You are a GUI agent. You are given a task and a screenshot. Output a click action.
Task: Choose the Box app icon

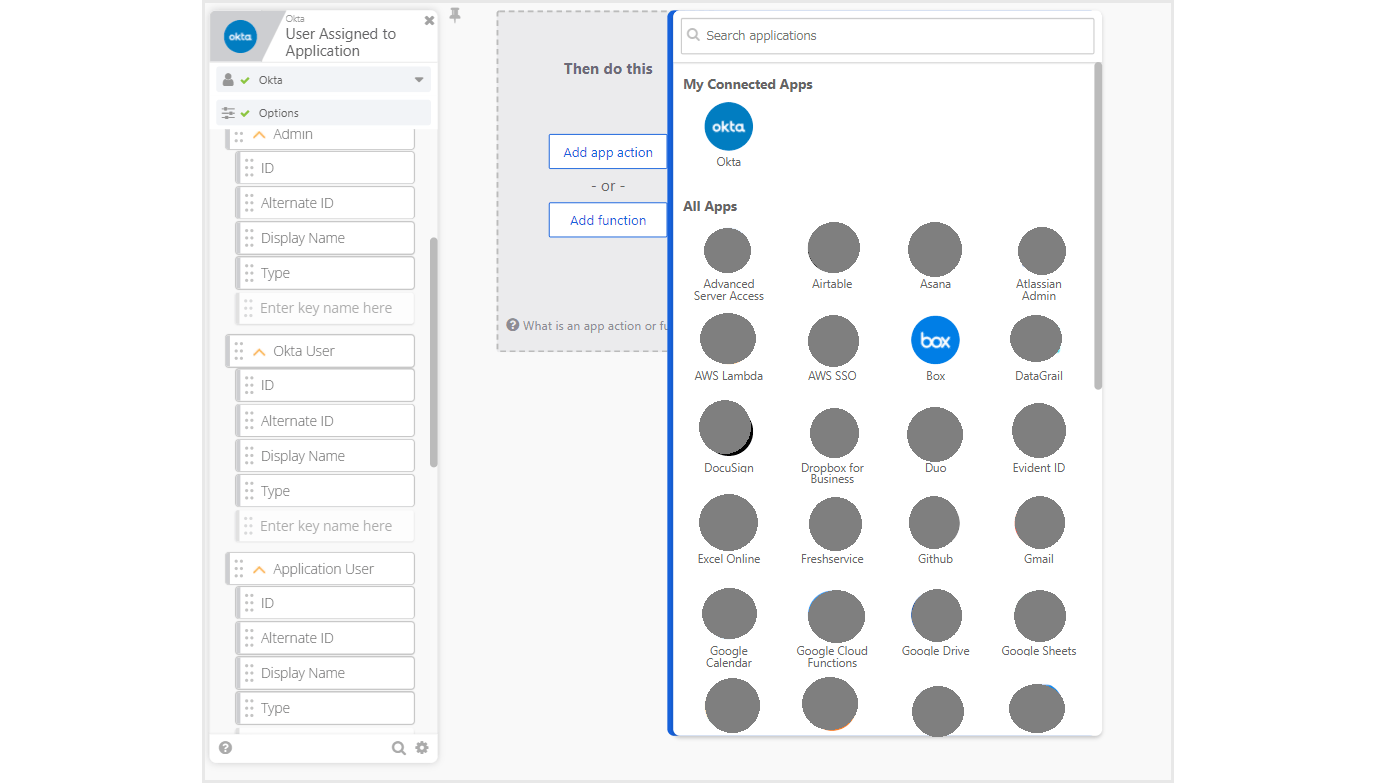(935, 340)
